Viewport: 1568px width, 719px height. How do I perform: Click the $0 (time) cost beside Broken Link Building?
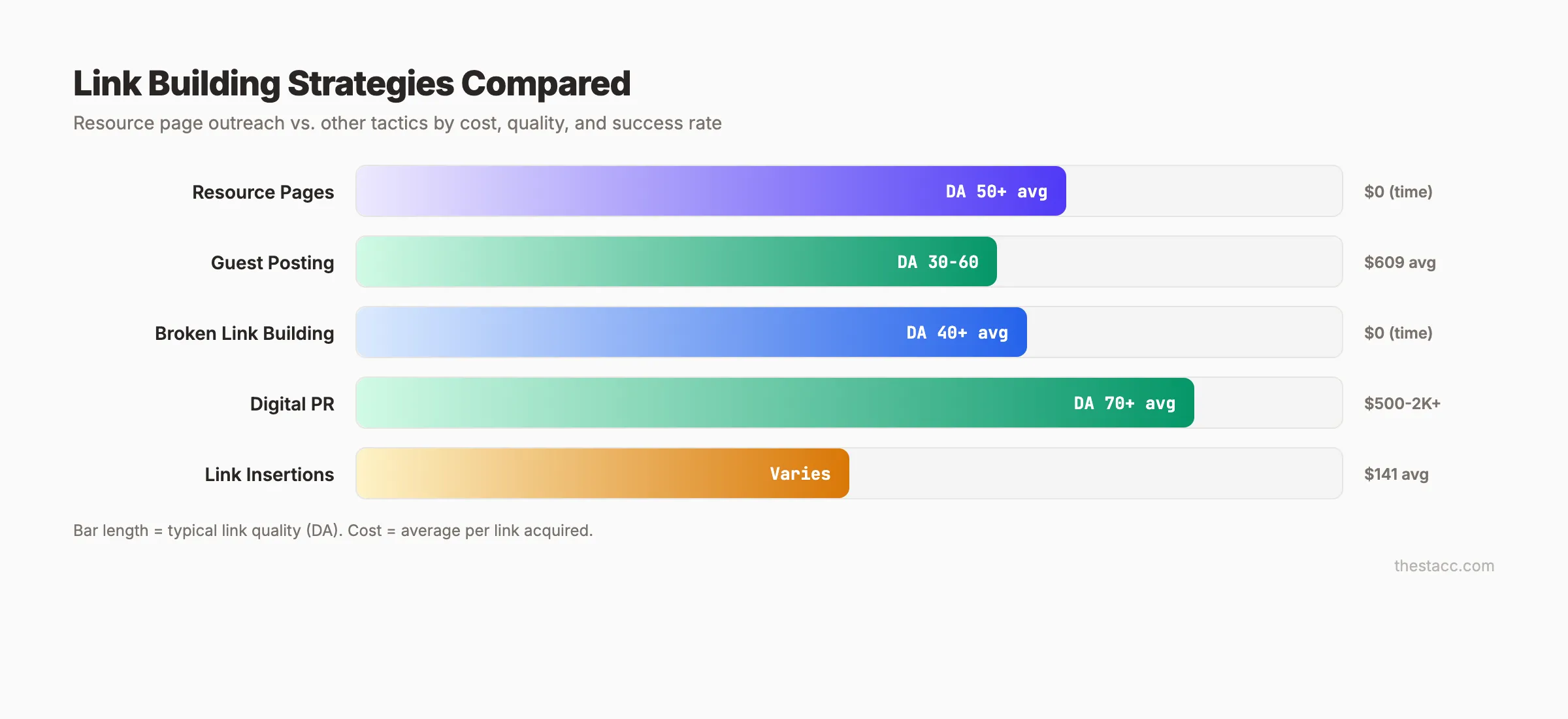tap(1398, 333)
